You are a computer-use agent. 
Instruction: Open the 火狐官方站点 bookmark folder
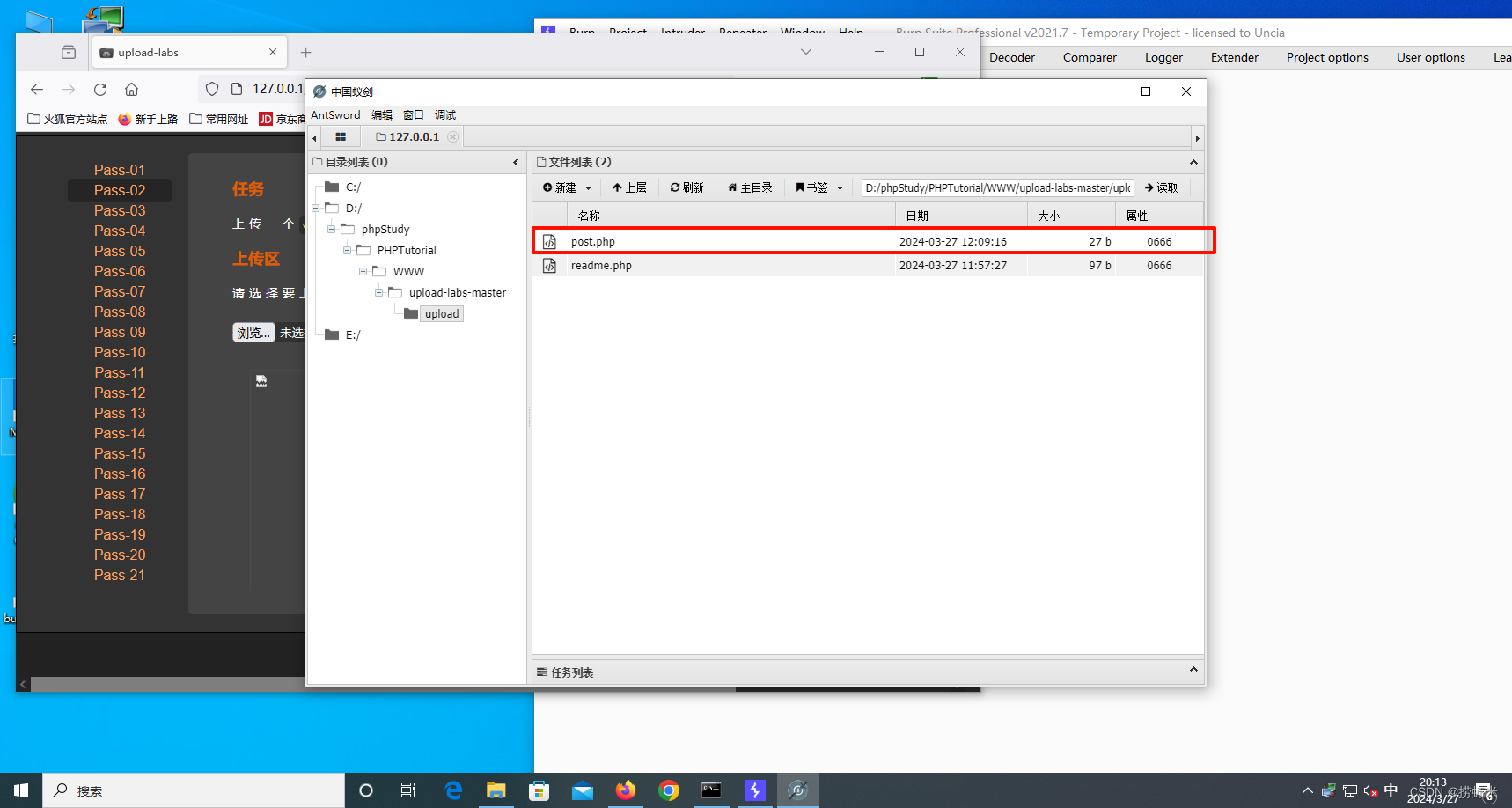click(68, 119)
